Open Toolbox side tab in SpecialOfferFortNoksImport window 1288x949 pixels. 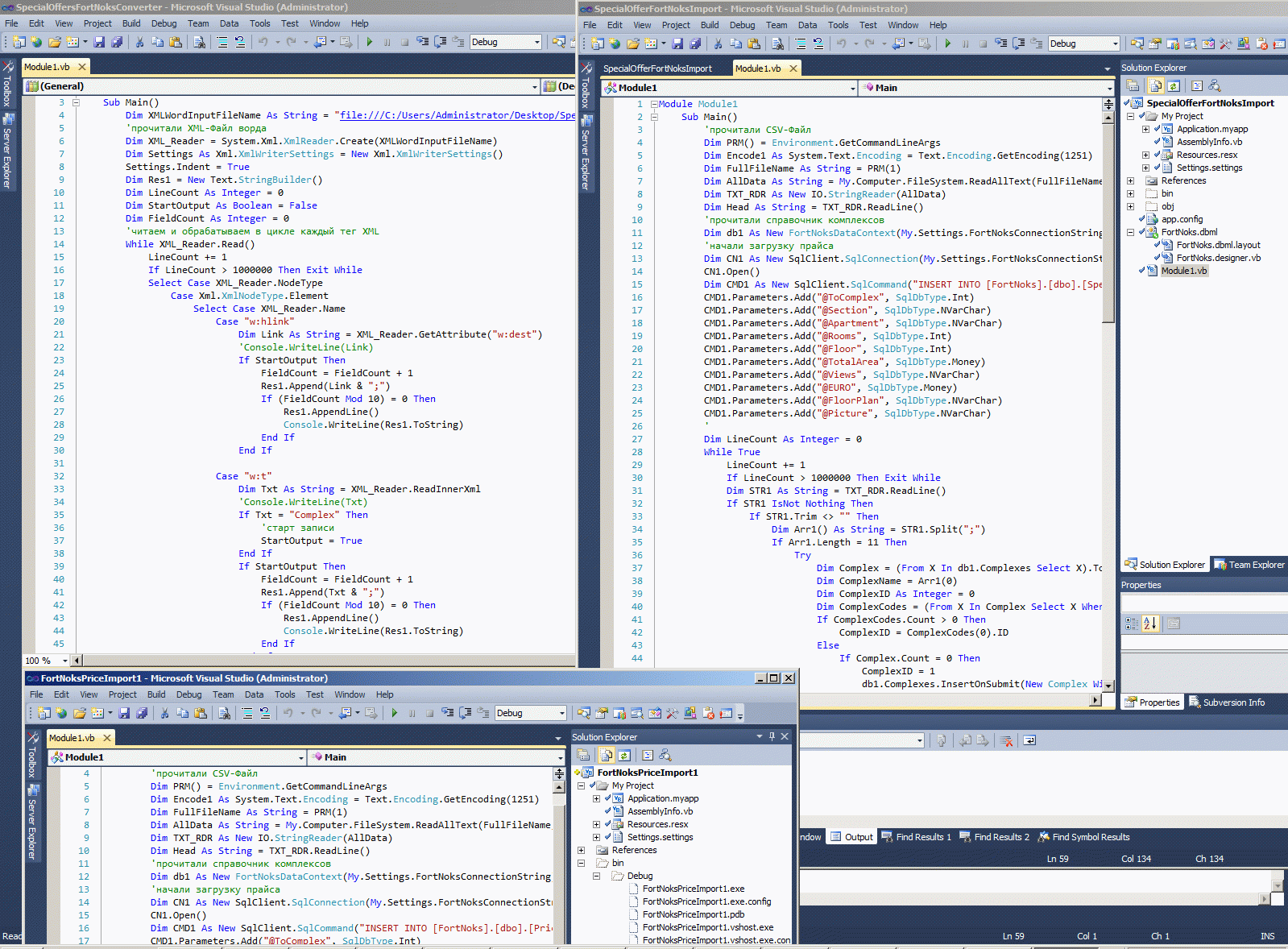click(586, 86)
